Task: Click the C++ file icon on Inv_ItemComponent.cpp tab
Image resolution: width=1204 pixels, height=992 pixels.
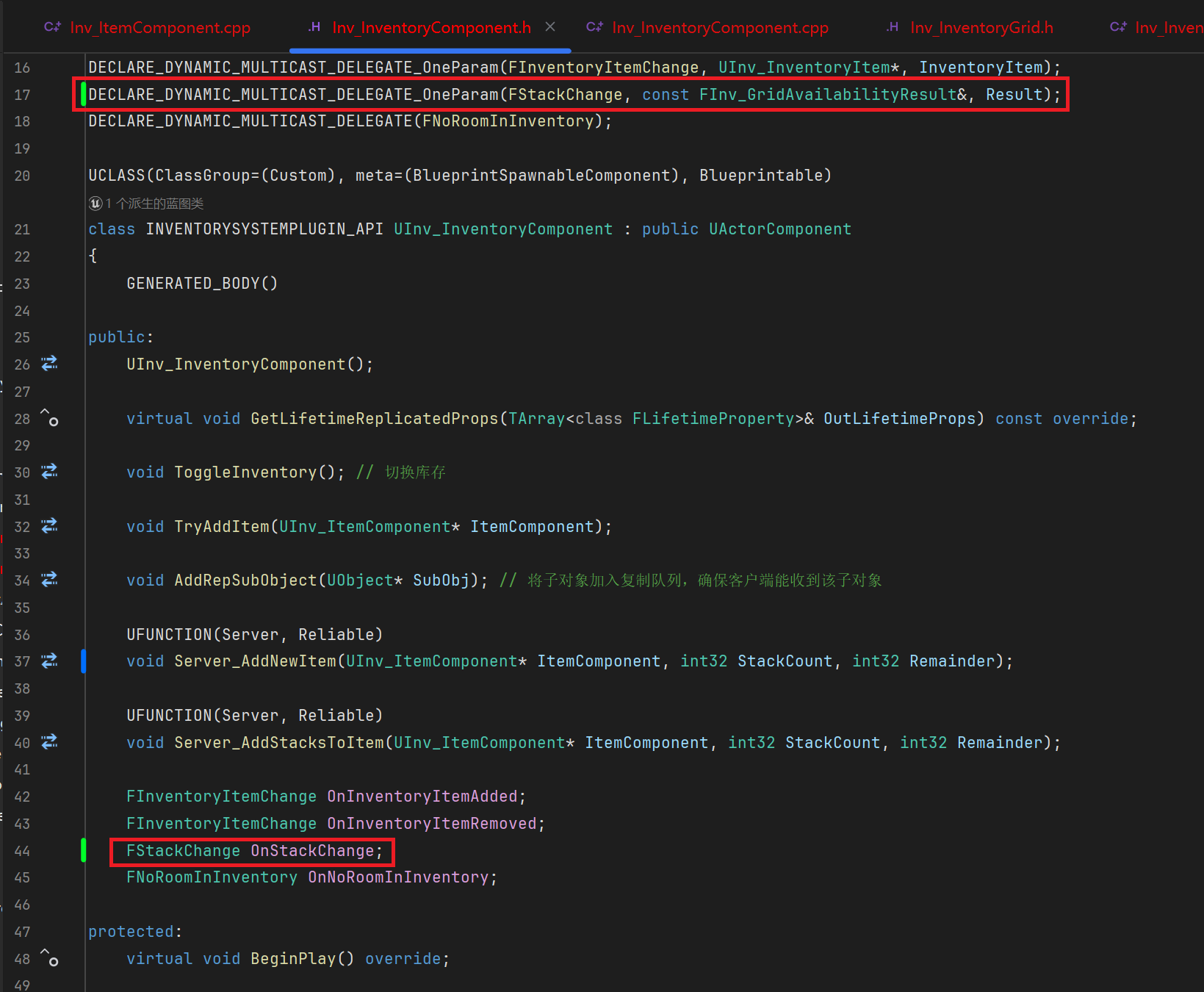Action: (52, 27)
